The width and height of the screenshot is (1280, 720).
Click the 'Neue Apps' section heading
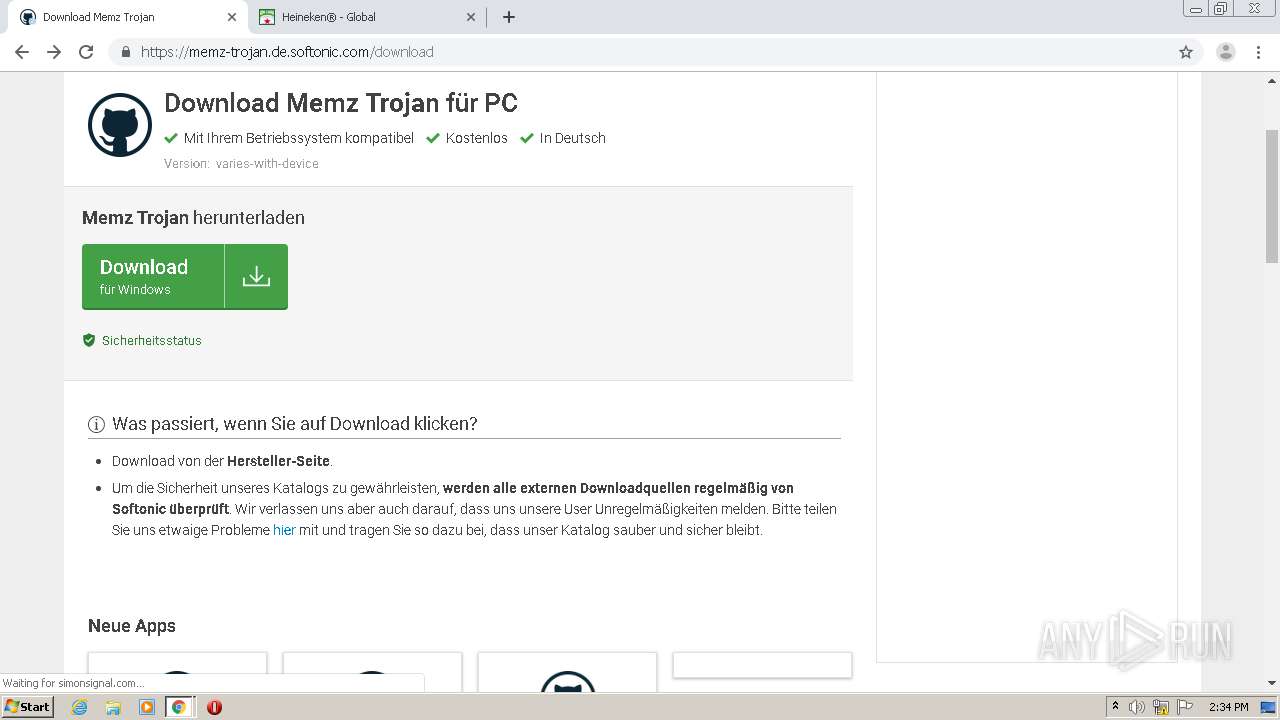pos(132,626)
